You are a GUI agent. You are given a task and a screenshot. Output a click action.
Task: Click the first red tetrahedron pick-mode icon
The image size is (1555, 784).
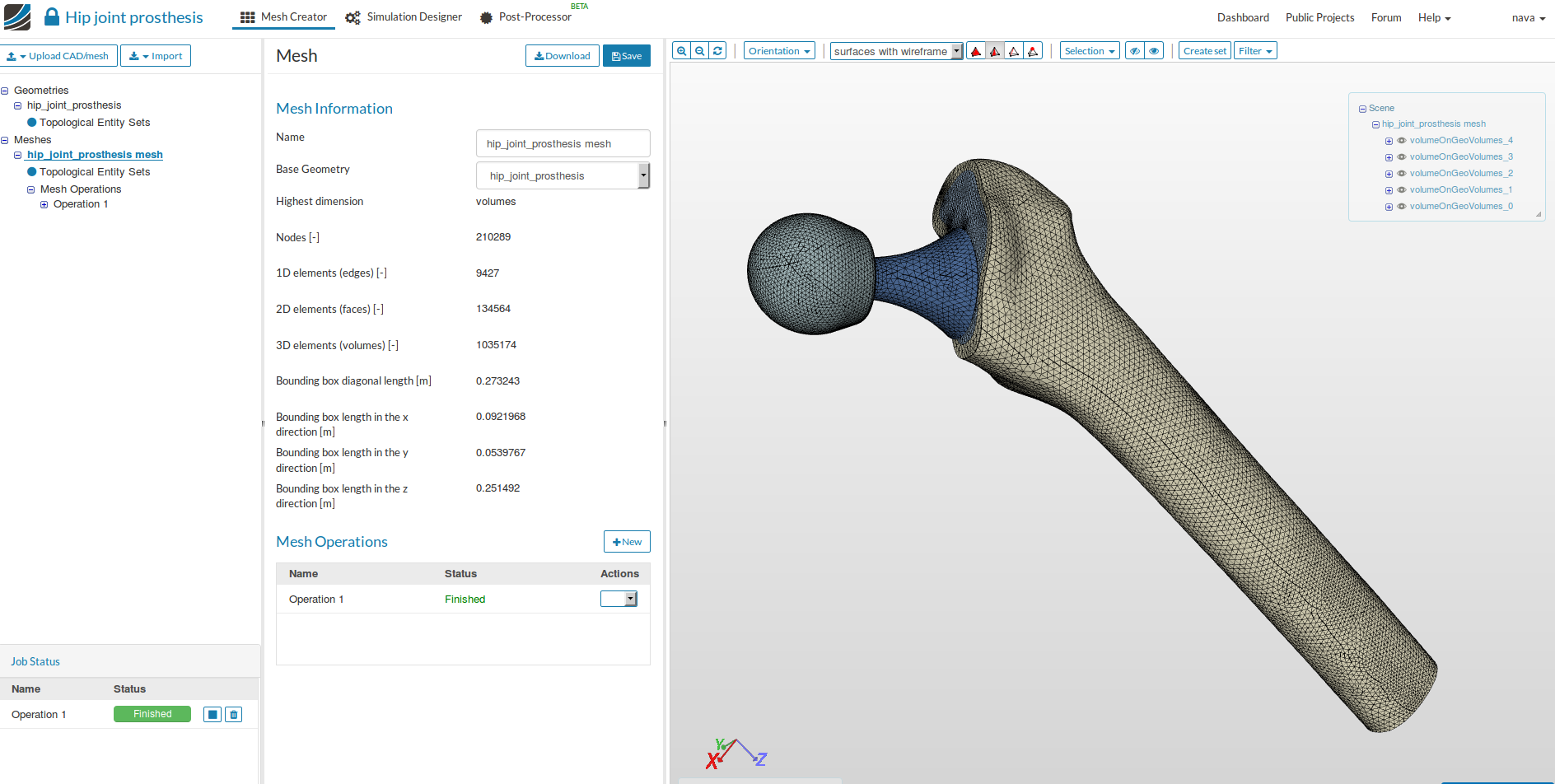pyautogui.click(x=976, y=51)
